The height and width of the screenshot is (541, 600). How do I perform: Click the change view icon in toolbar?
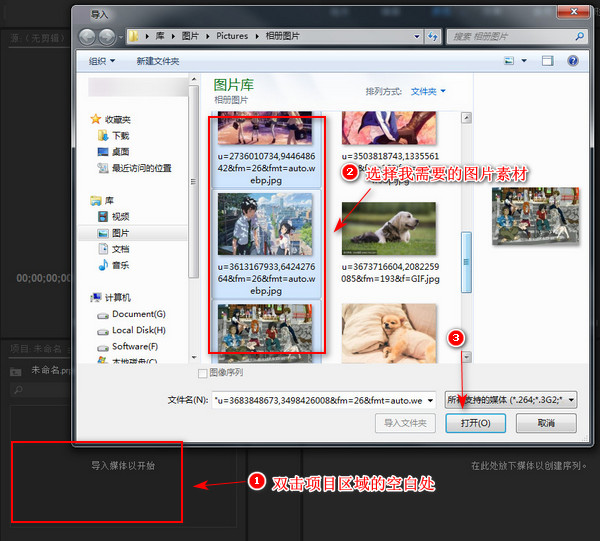click(x=509, y=60)
